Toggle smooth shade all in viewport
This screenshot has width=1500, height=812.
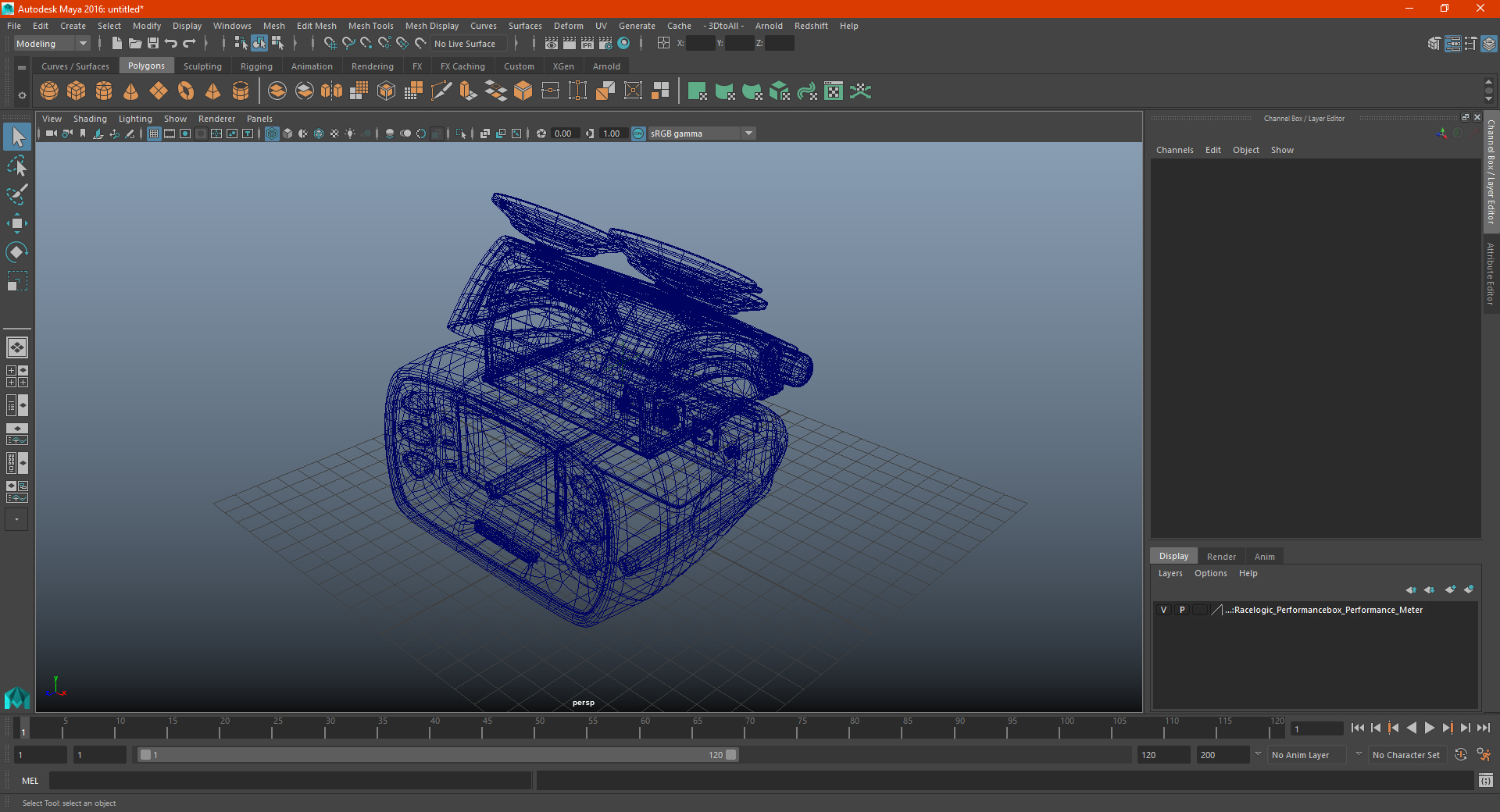click(287, 134)
